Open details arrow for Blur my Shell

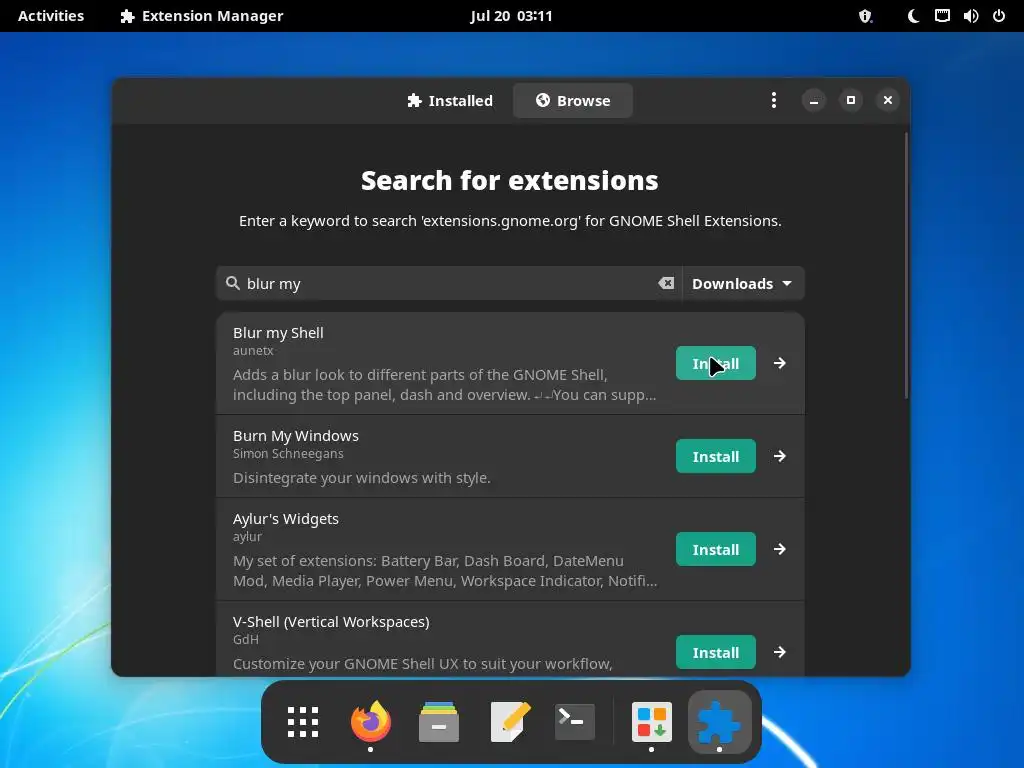(780, 363)
